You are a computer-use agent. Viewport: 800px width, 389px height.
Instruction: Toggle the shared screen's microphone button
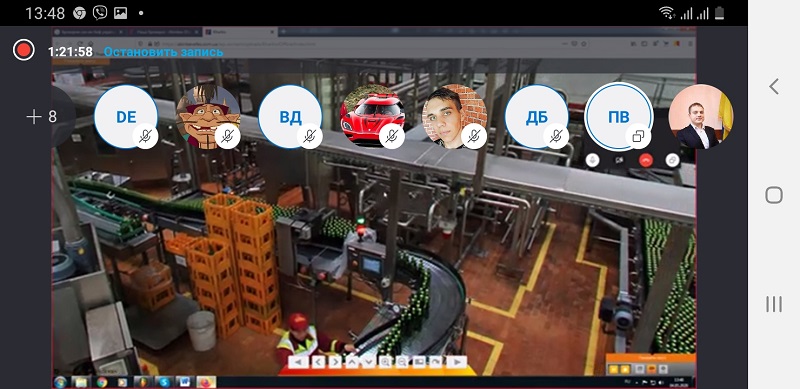(x=592, y=160)
